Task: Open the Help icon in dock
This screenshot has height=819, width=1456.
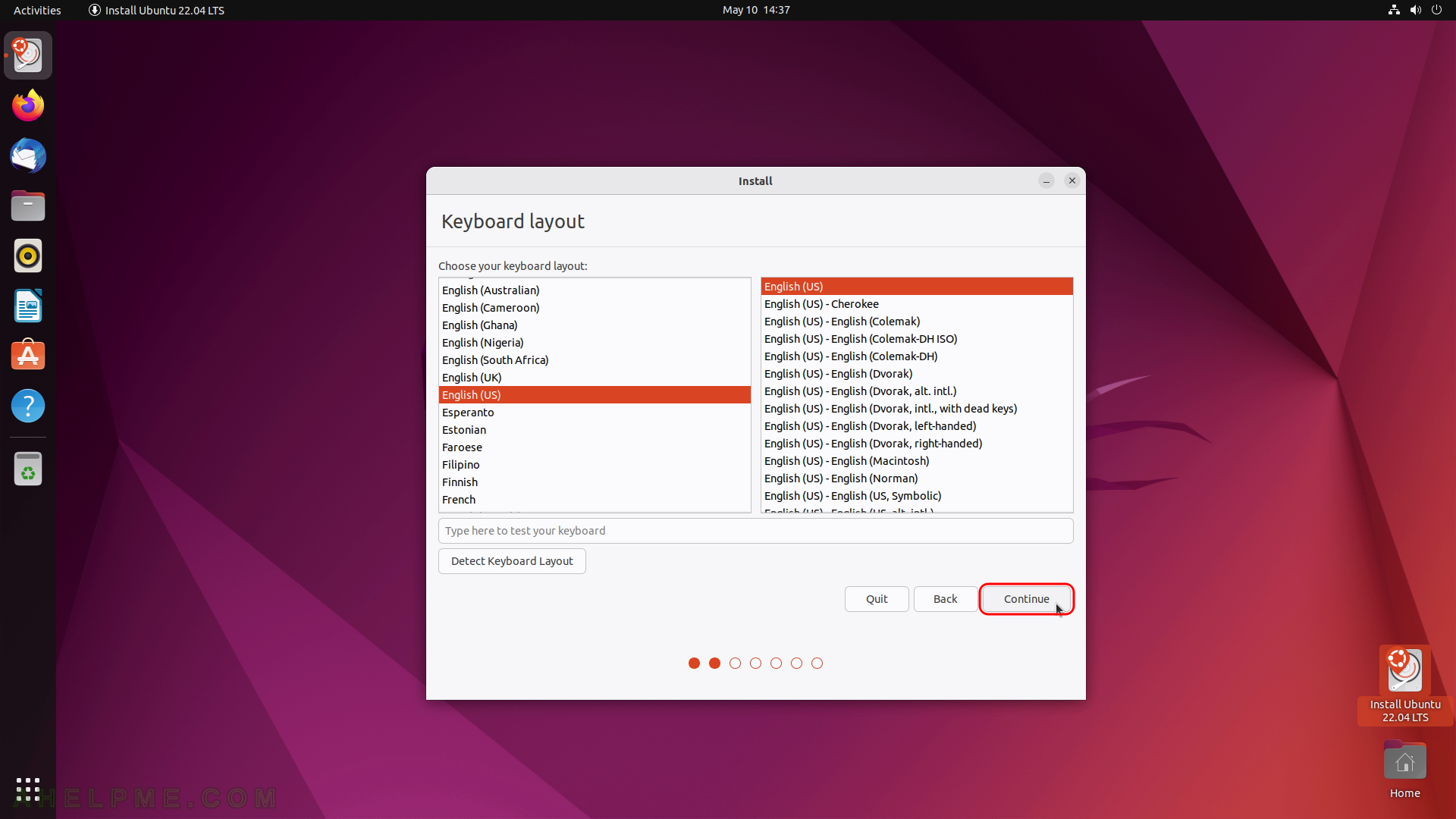Action: pos(28,406)
